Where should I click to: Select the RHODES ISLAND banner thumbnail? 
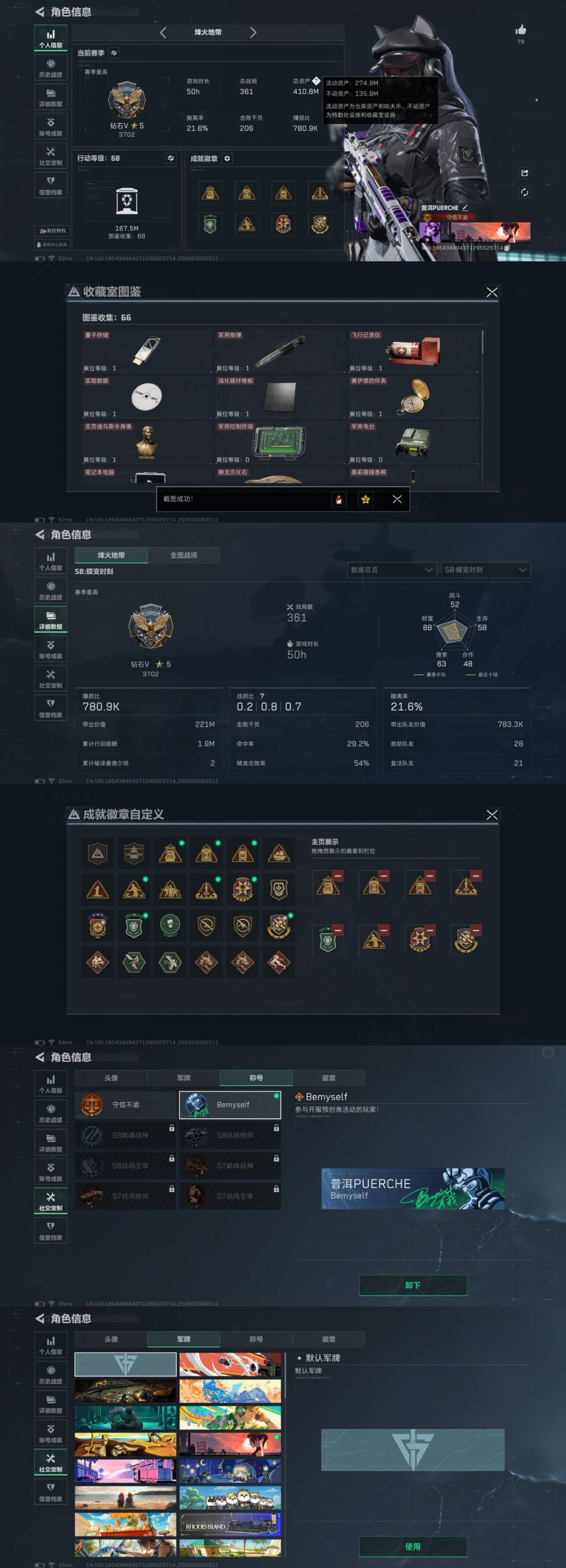click(x=230, y=1525)
